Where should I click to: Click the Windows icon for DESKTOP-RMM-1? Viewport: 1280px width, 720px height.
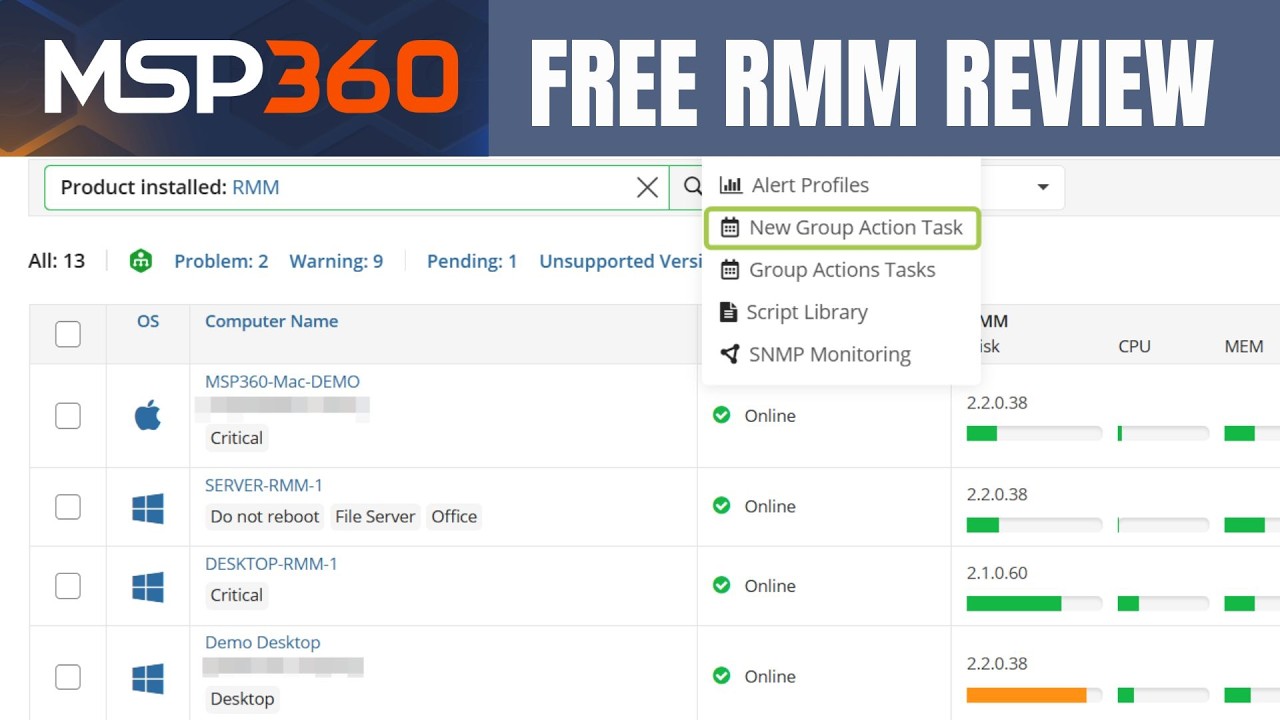(148, 587)
